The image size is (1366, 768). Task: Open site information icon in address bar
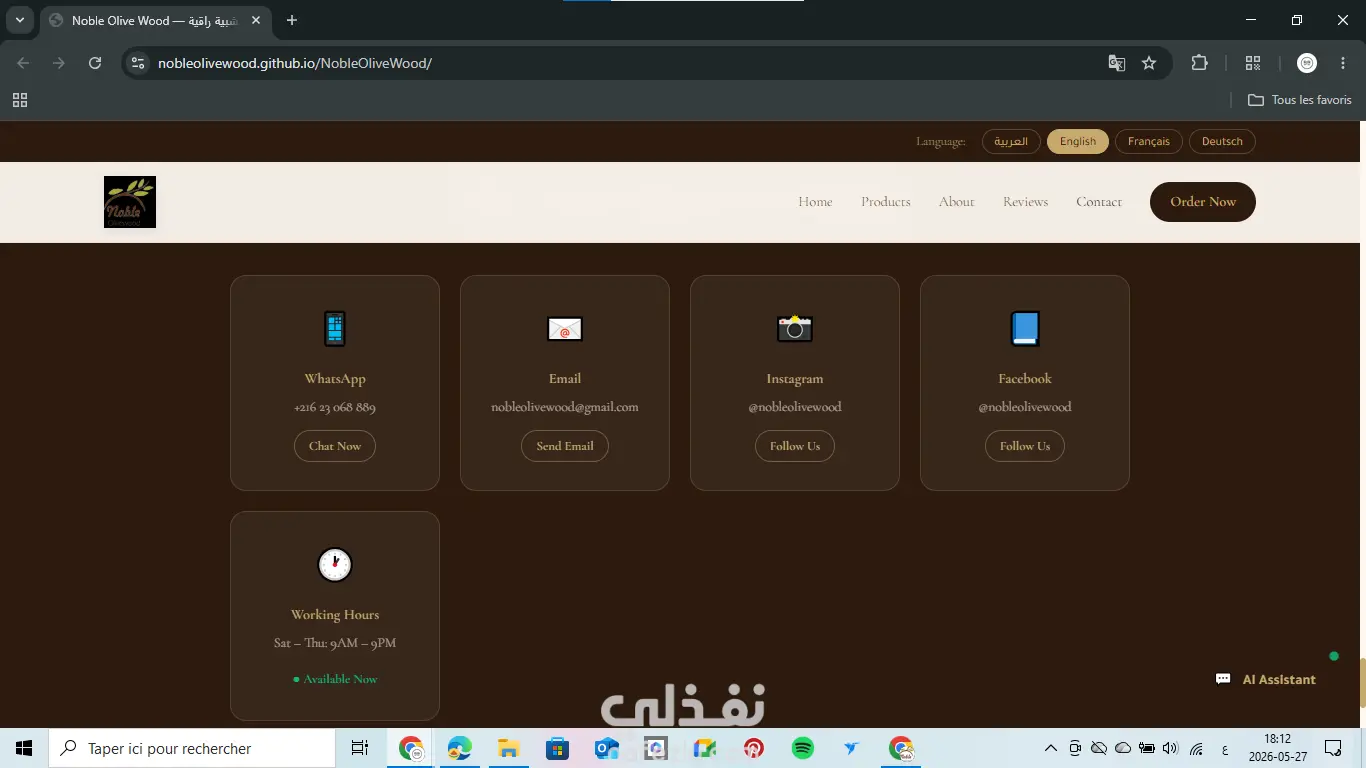[139, 63]
